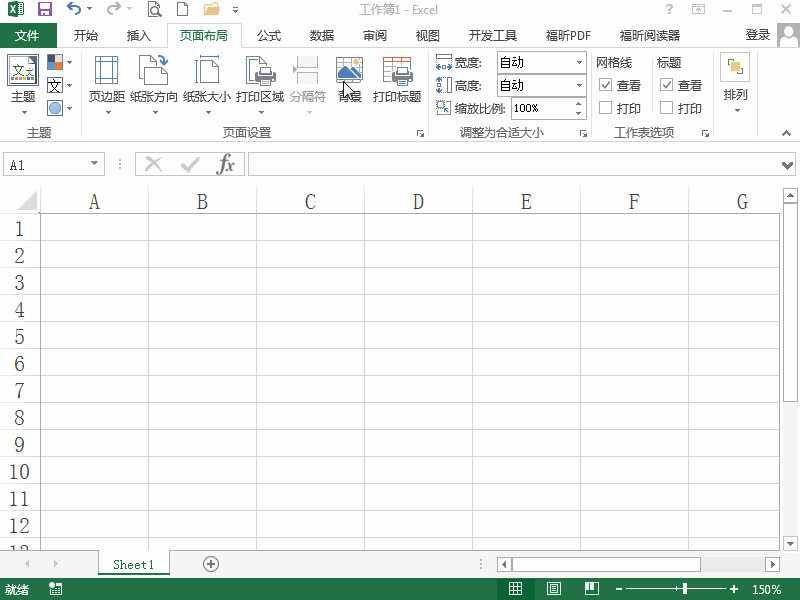Open the Width (宽度) dropdown
Viewport: 800px width, 600px height.
579,62
